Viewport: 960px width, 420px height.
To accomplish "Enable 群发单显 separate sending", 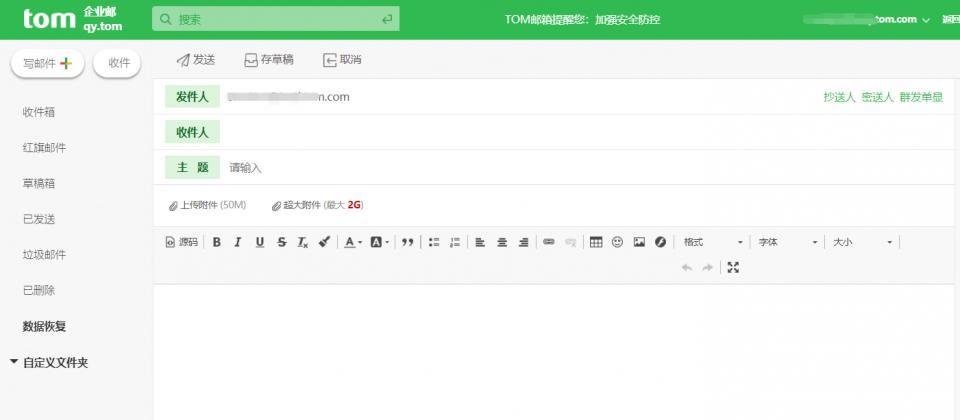I will tap(921, 97).
